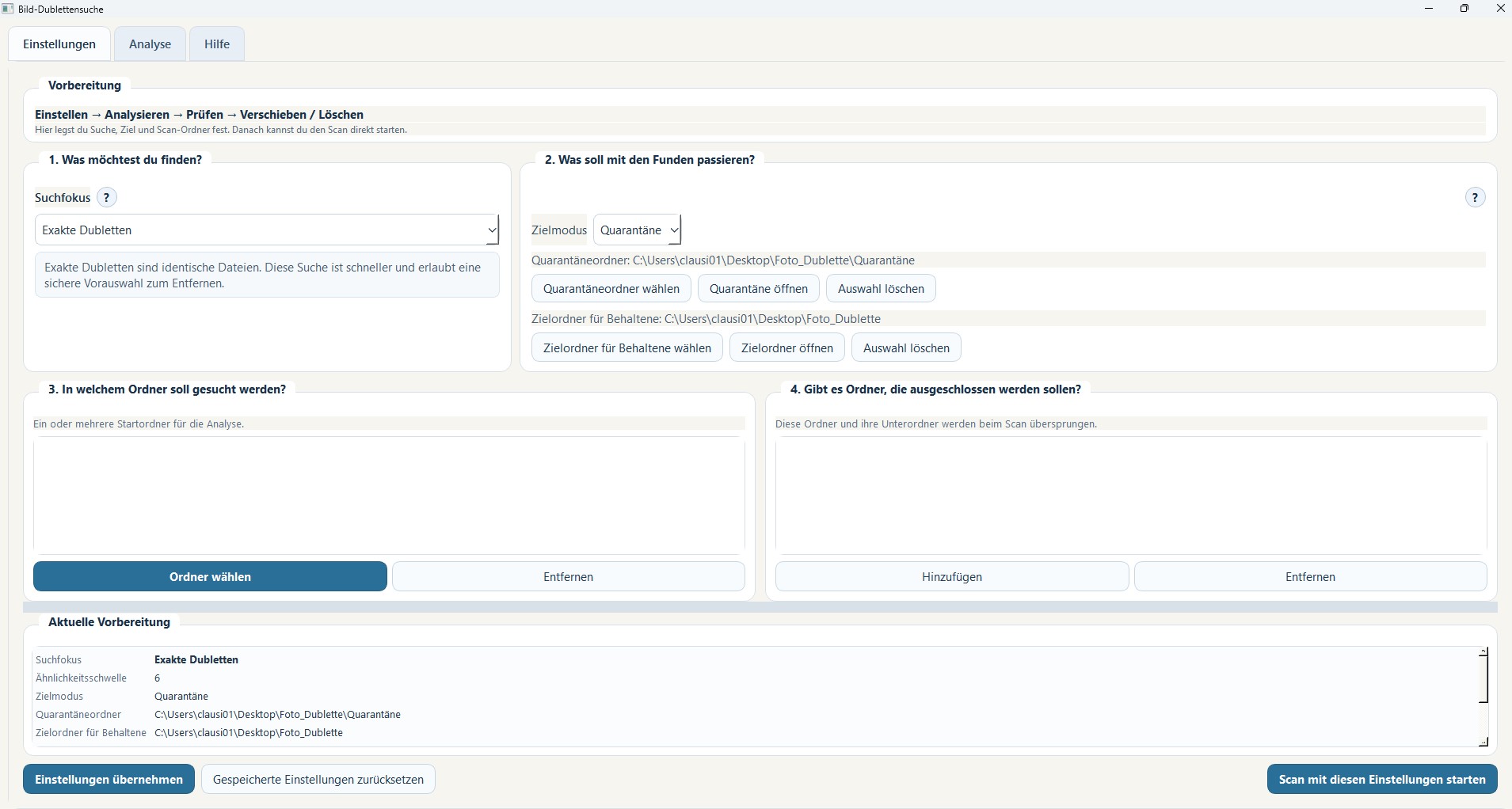
Task: Start the scan with these settings
Action: coord(1381,779)
